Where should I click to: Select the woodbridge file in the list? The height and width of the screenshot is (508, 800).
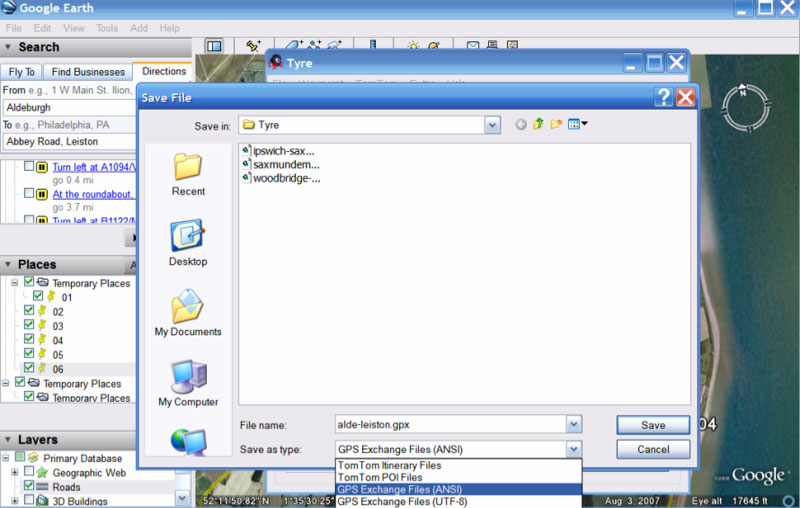[x=282, y=179]
